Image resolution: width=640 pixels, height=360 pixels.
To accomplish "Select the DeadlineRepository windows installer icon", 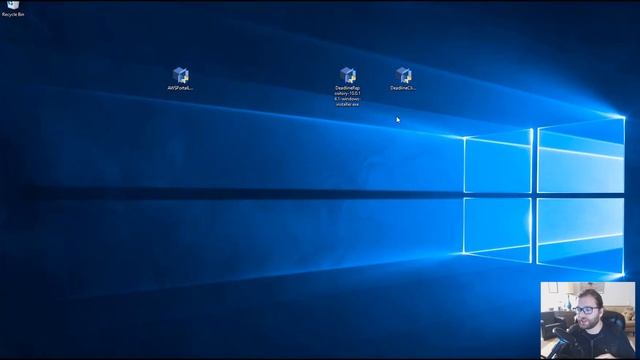I will point(347,87).
